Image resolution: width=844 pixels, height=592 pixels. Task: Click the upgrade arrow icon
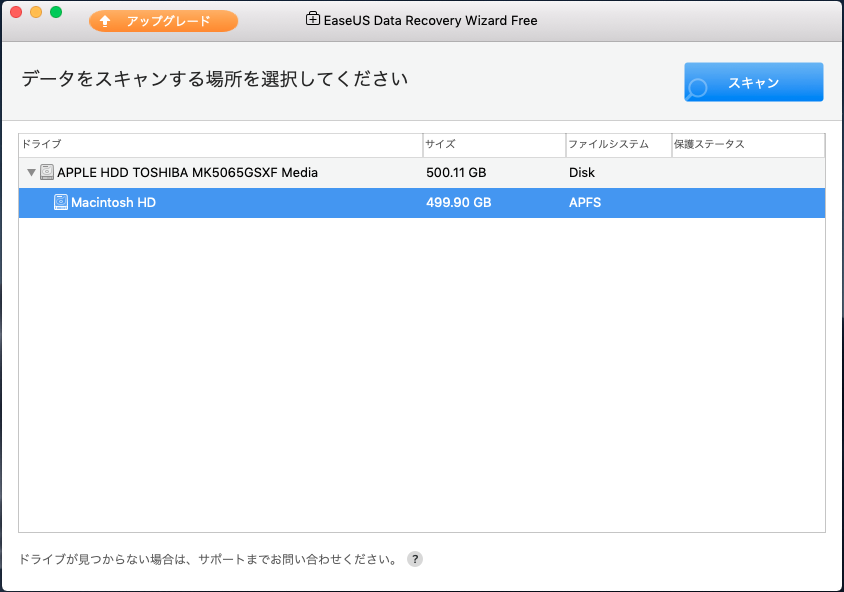tap(105, 21)
